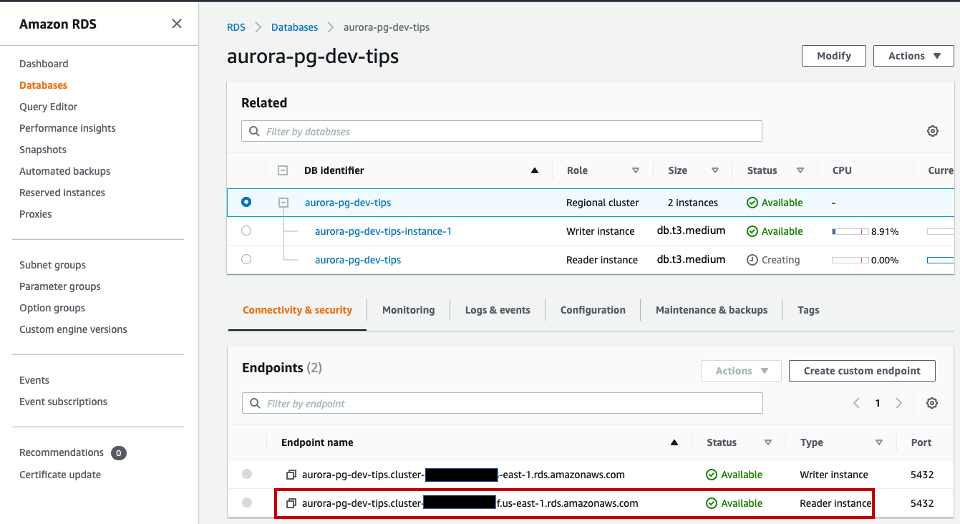Viewport: 960px width, 524px height.
Task: Open Recommendations in sidebar
Action: 61,452
